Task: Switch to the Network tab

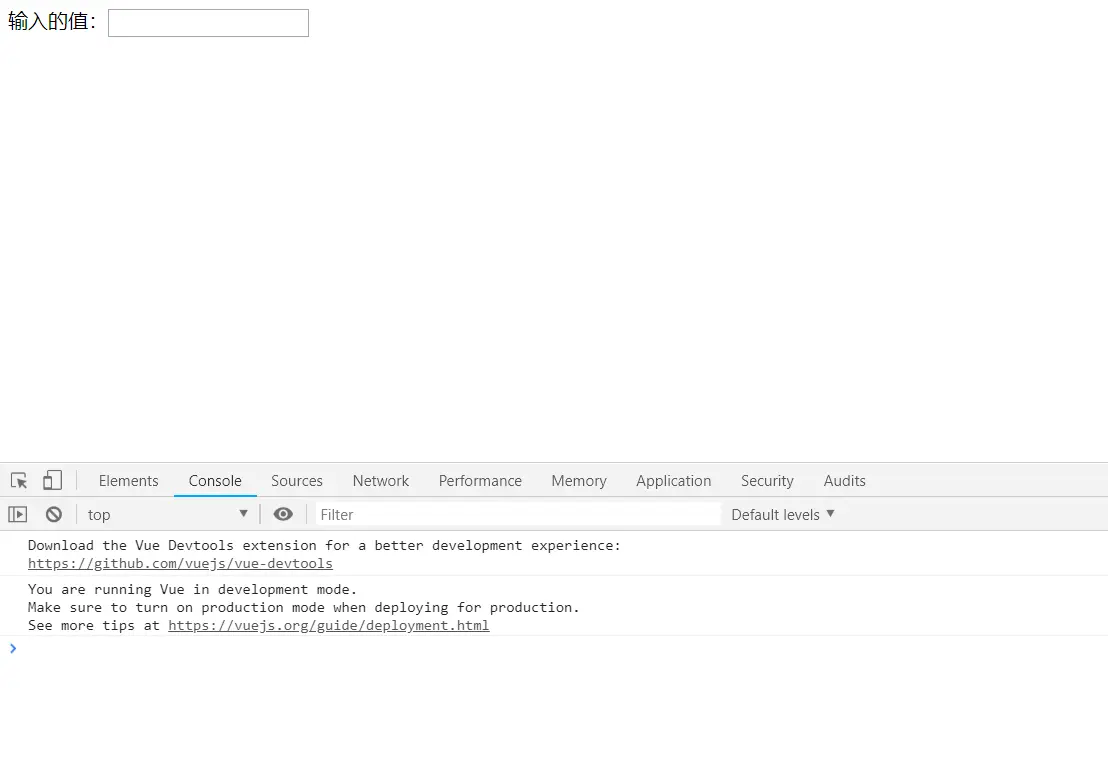Action: (381, 480)
